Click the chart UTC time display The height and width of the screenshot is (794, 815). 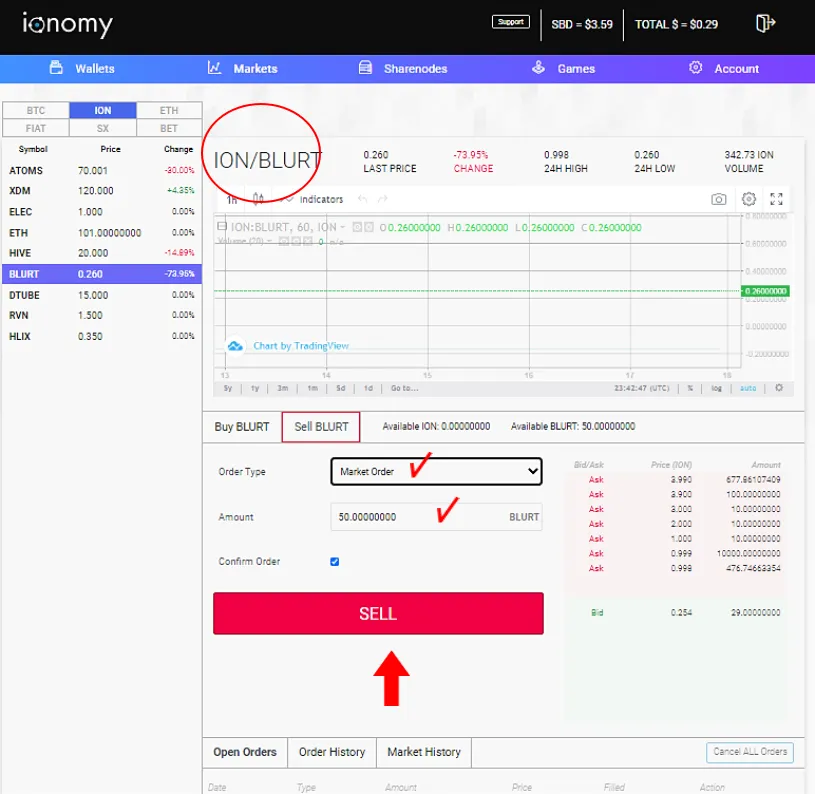tap(641, 388)
